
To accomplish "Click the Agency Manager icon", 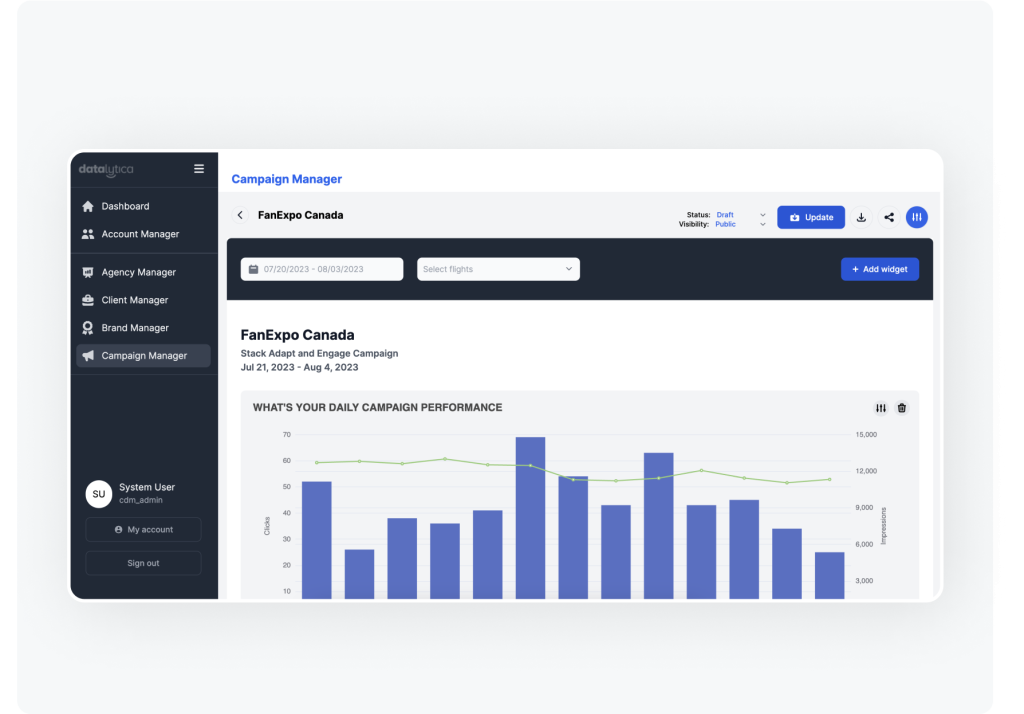I will click(x=88, y=272).
